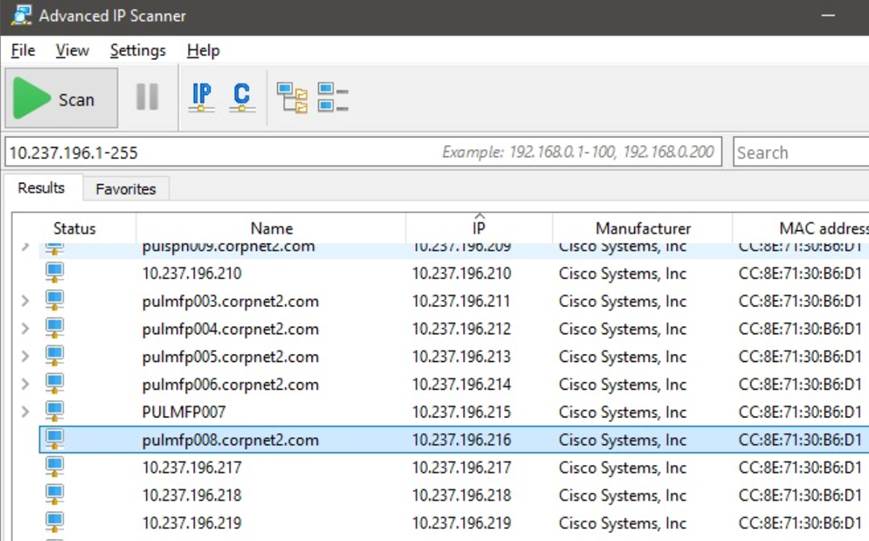
Task: Select the pulmfp008.corpnet2.com name
Action: (x=231, y=440)
